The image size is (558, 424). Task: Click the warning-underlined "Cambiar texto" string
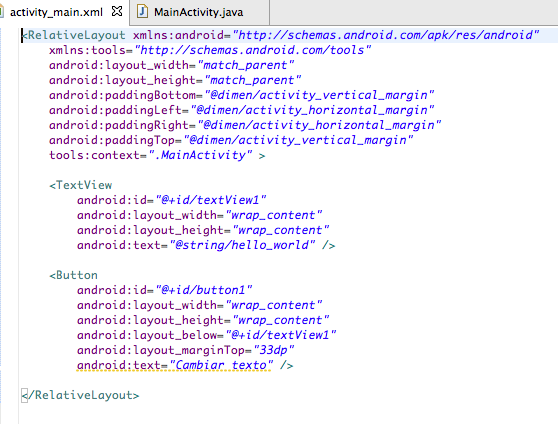221,365
